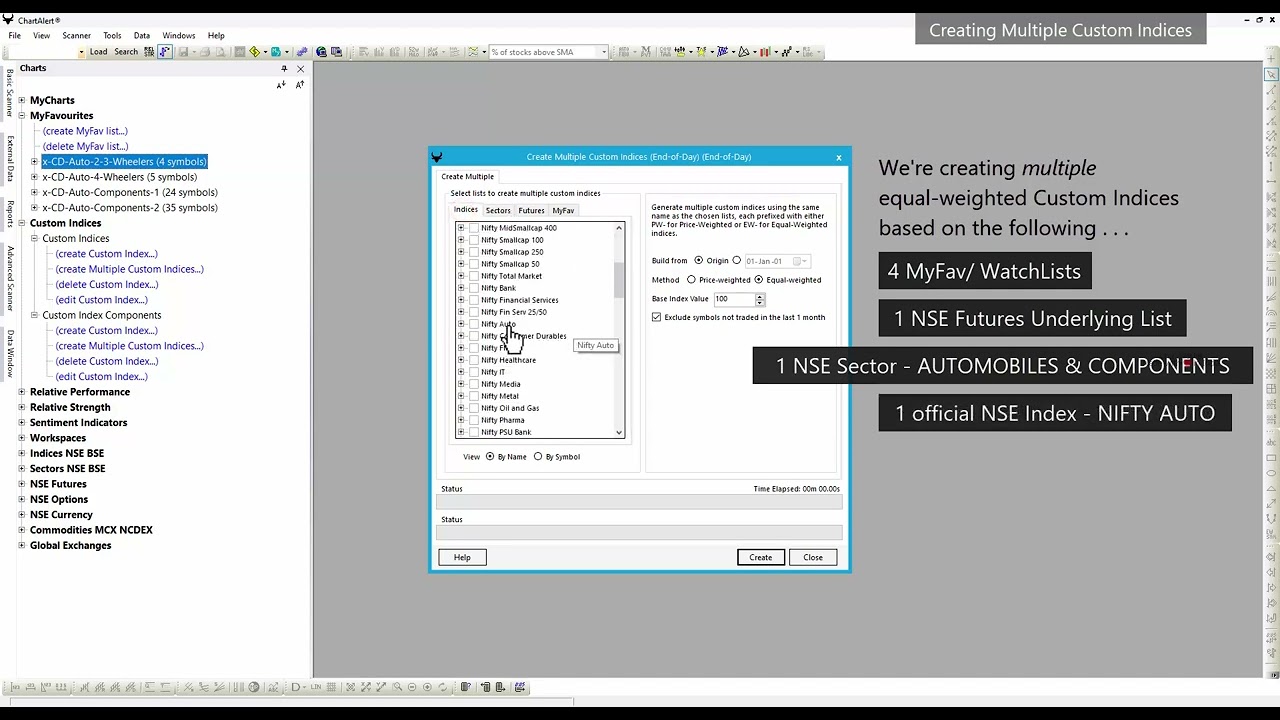Open the Scanner menu

pyautogui.click(x=76, y=35)
